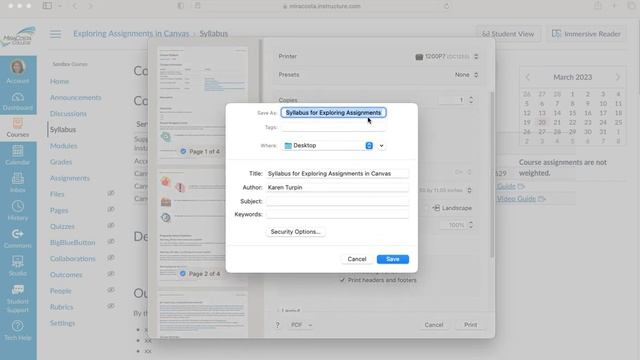Go to previous month in calendar
640x360 pixels.
tap(528, 77)
